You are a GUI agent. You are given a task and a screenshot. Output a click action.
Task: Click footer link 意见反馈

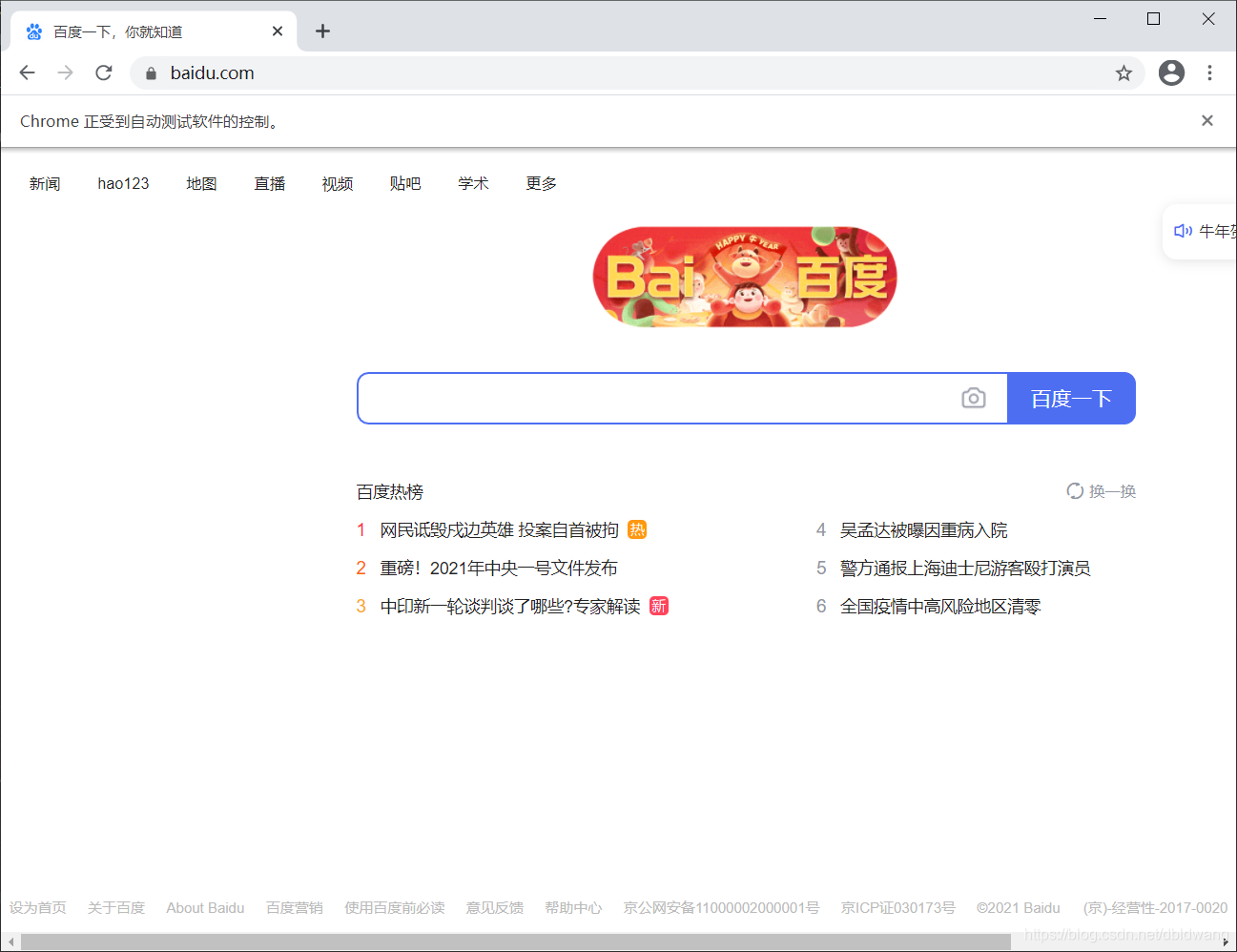(495, 907)
